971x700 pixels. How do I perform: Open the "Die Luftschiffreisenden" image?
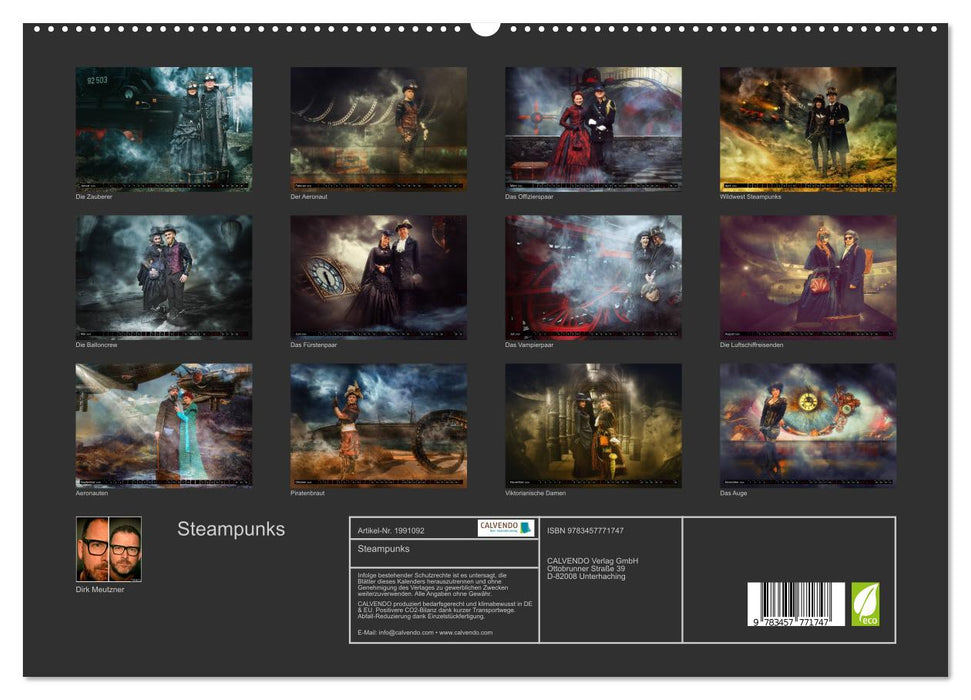pyautogui.click(x=807, y=277)
